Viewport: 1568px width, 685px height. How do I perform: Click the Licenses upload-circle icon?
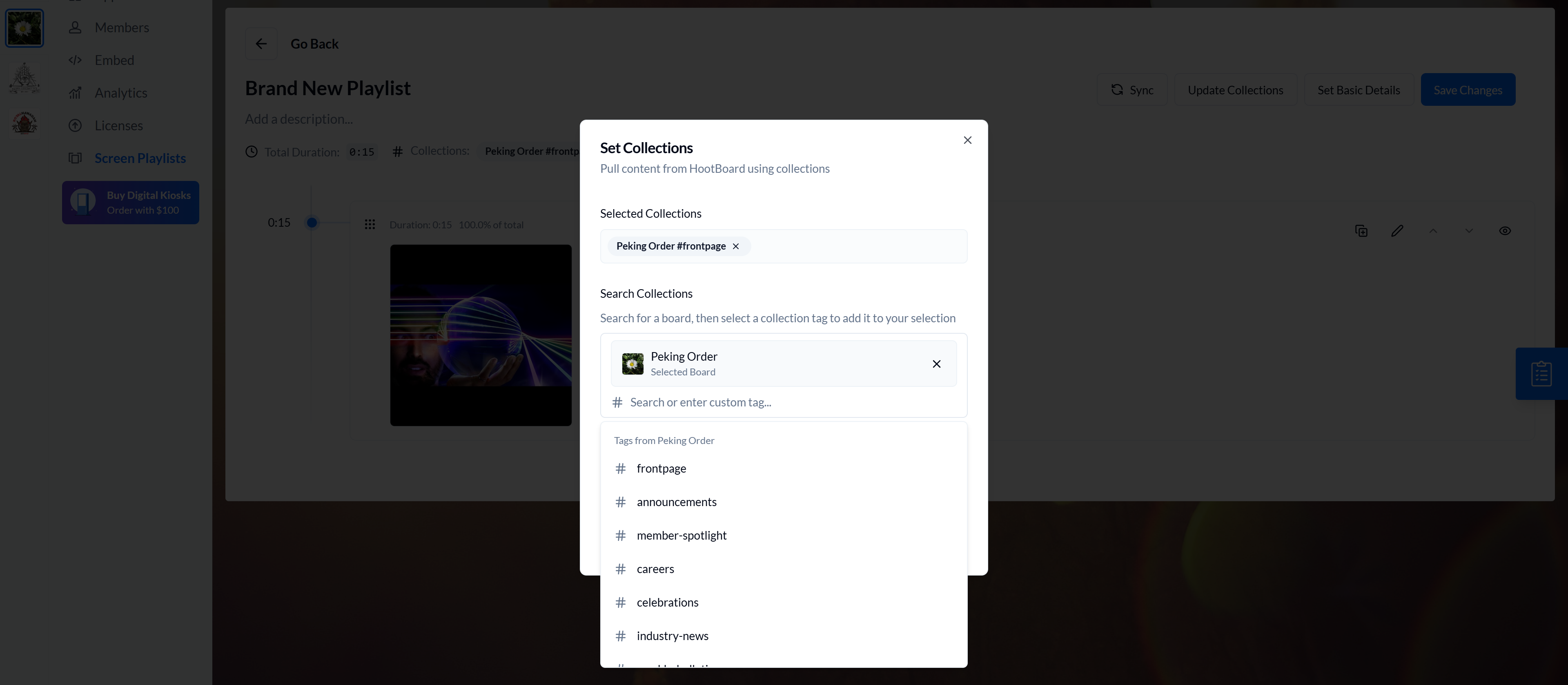pyautogui.click(x=75, y=125)
